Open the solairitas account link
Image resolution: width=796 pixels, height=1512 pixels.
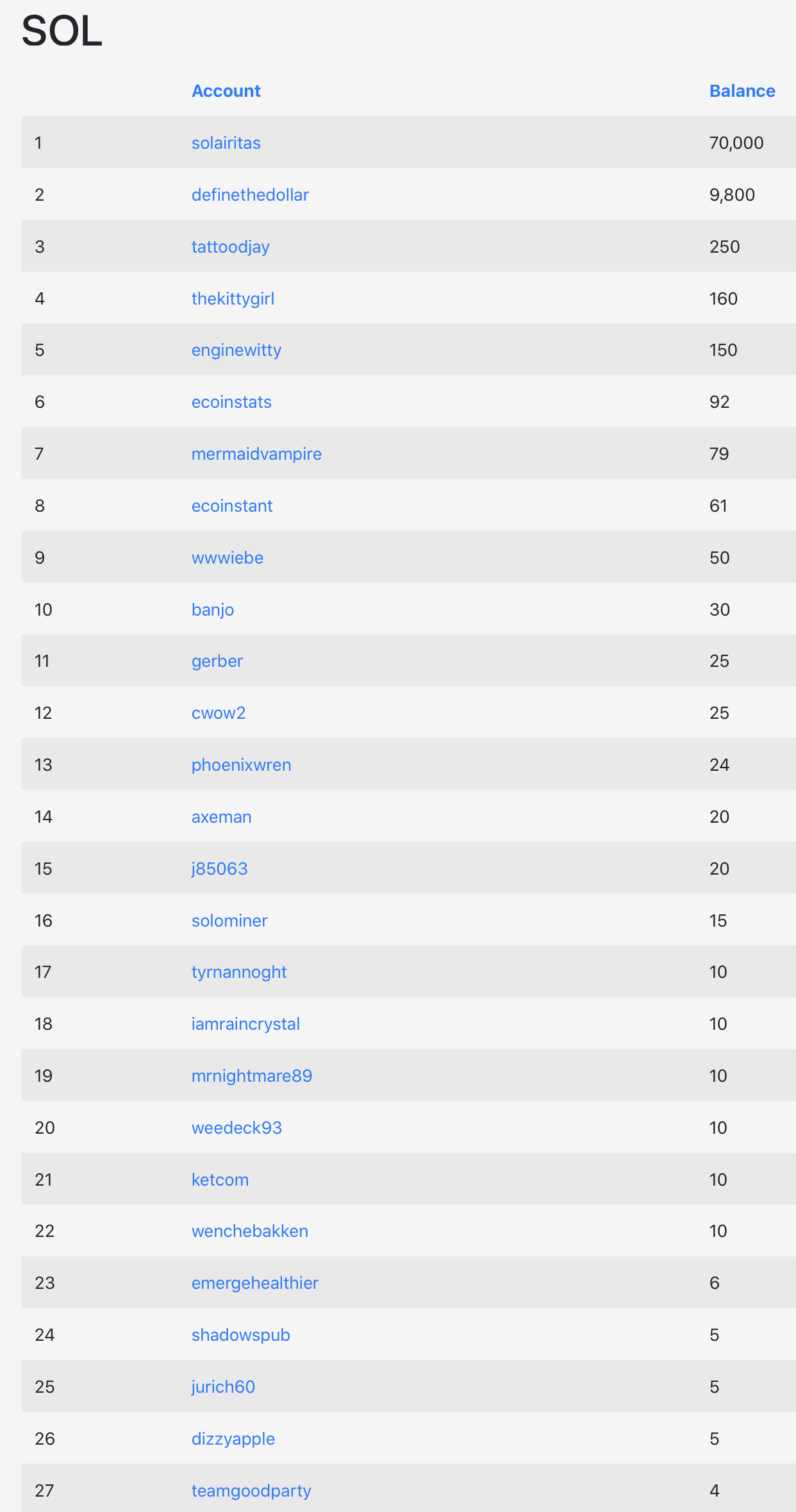(226, 143)
